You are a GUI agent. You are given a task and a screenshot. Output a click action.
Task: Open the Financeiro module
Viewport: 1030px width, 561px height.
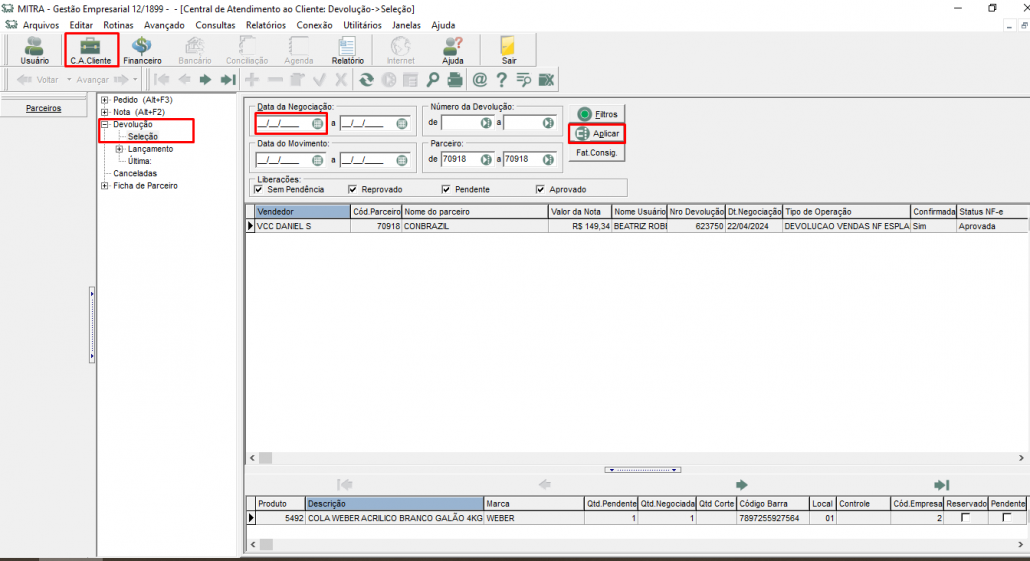[x=142, y=50]
